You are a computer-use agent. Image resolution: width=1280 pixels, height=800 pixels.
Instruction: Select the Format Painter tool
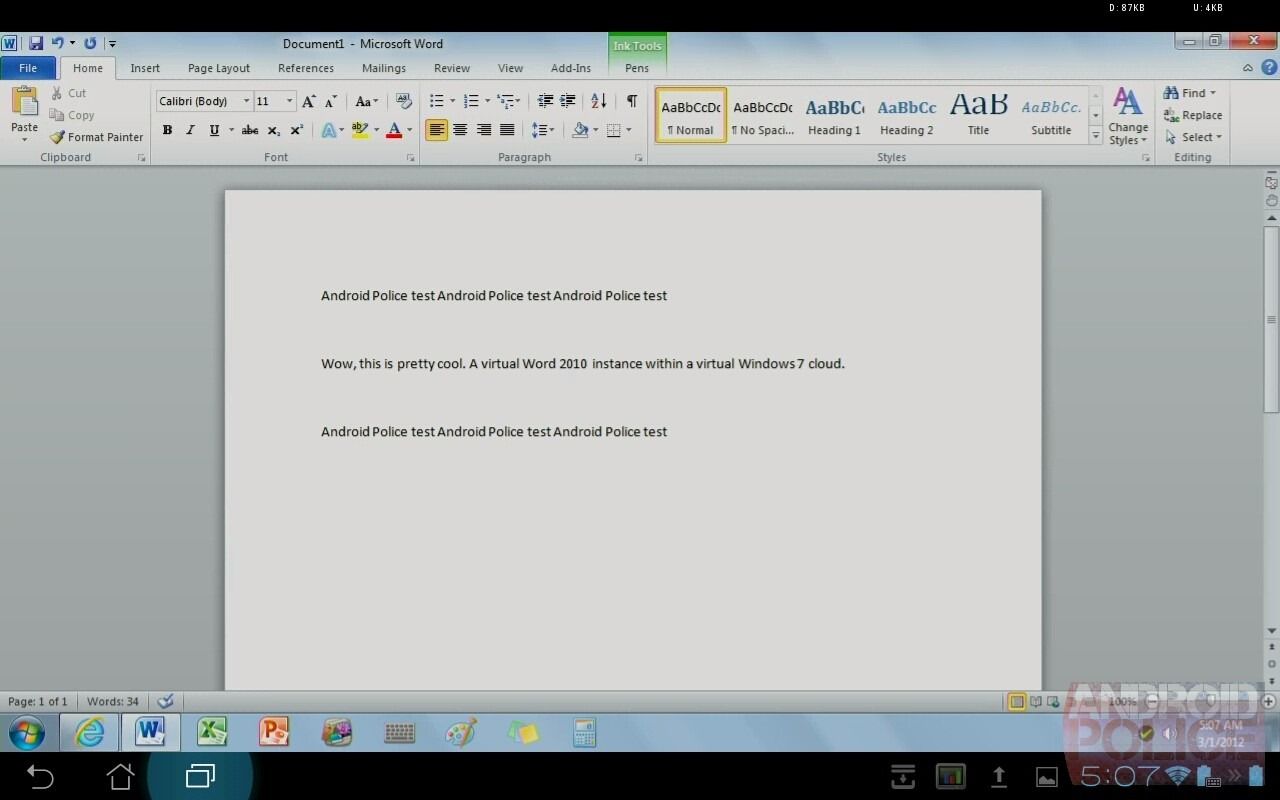click(x=95, y=137)
